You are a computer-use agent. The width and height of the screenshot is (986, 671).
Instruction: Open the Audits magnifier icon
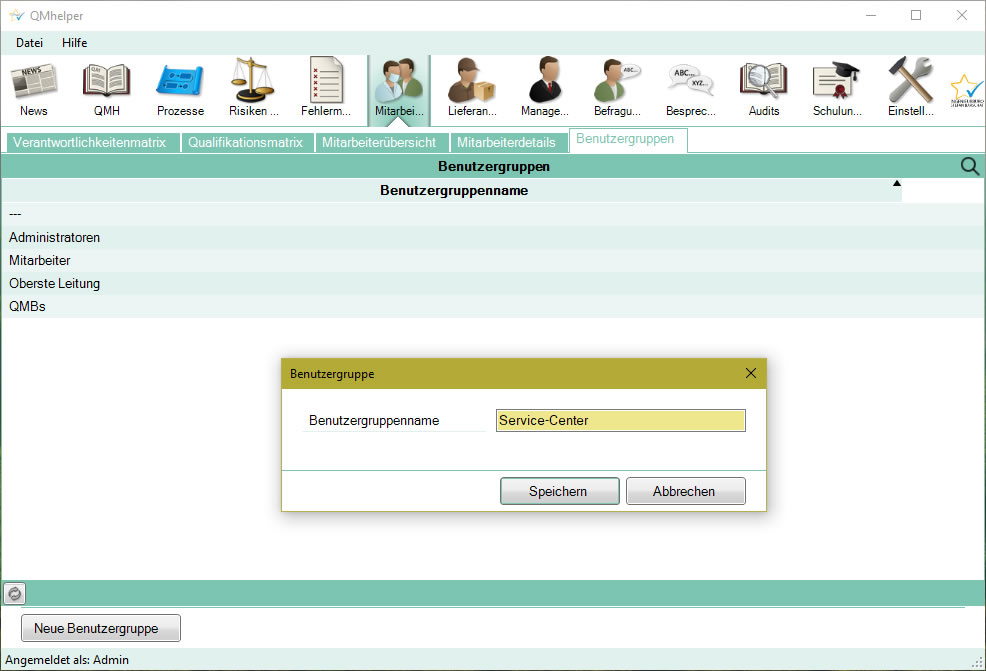[763, 88]
